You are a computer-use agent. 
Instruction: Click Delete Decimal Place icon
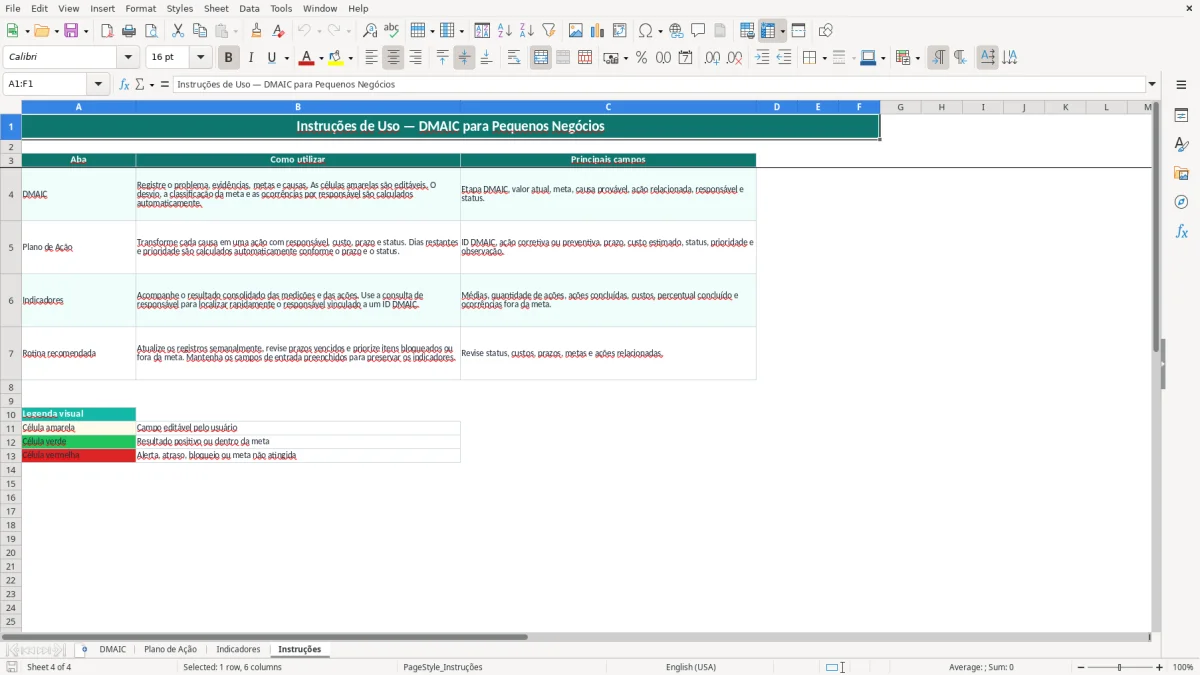(x=735, y=58)
